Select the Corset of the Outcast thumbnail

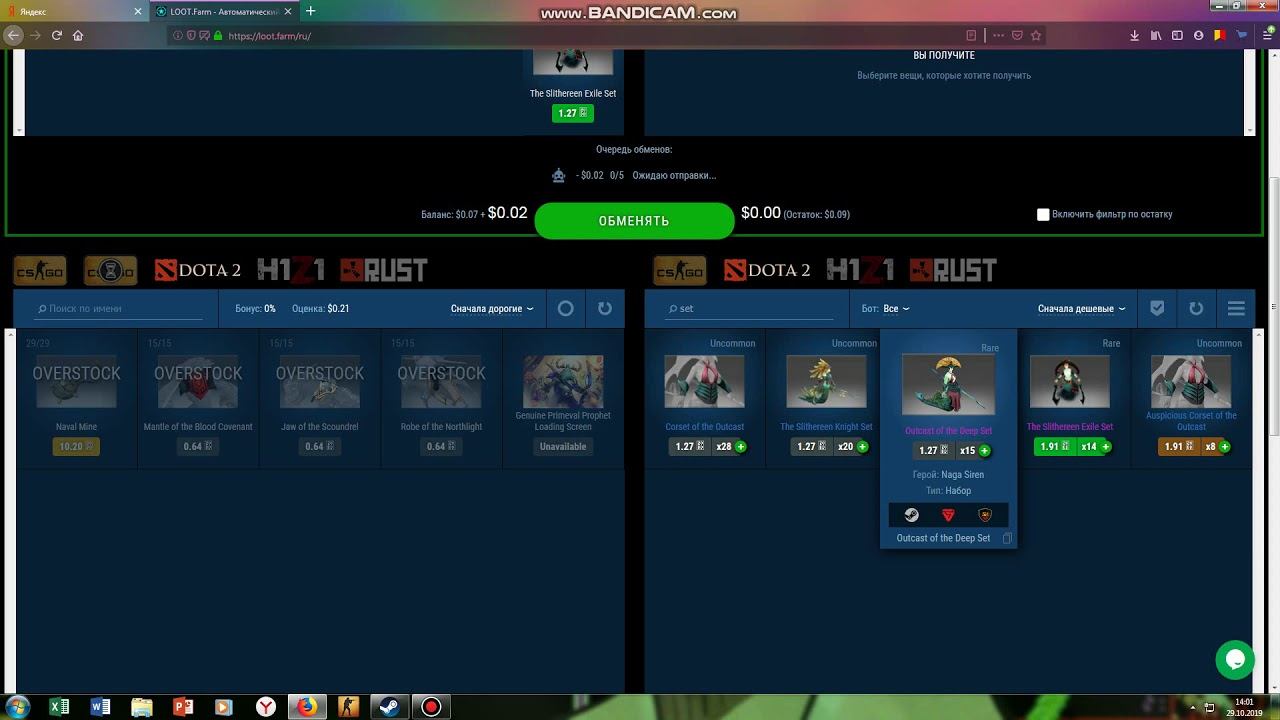(705, 381)
